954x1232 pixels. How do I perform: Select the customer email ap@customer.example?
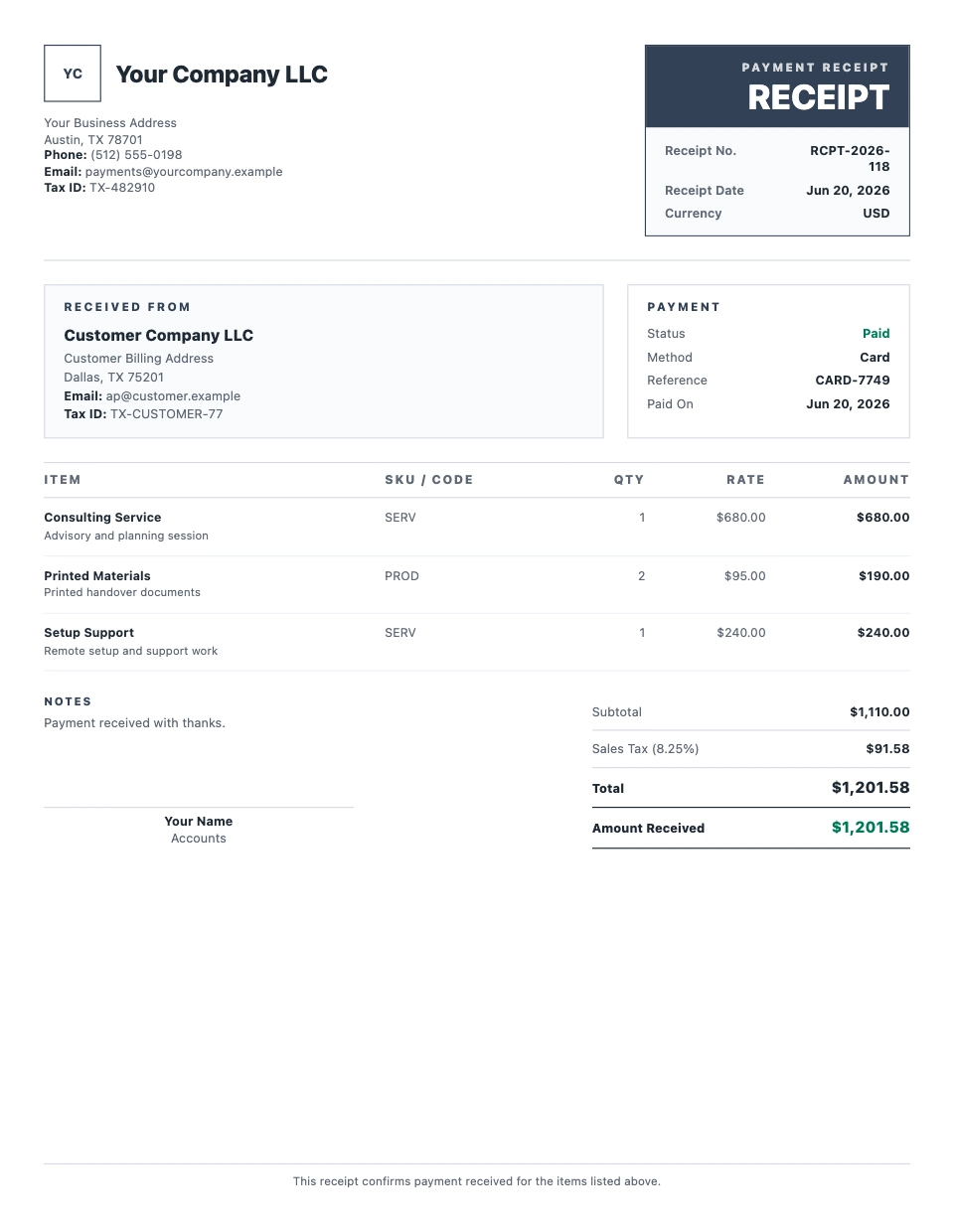tap(173, 396)
